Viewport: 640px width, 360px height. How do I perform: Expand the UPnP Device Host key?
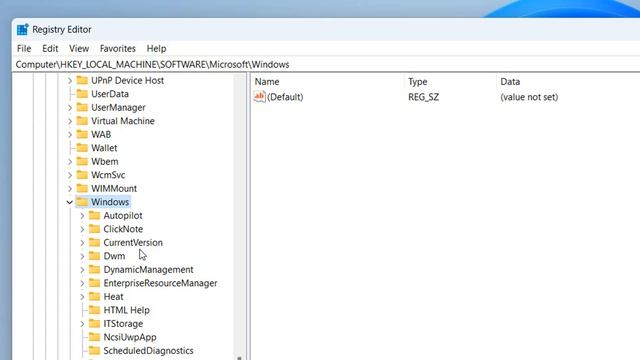click(x=70, y=81)
